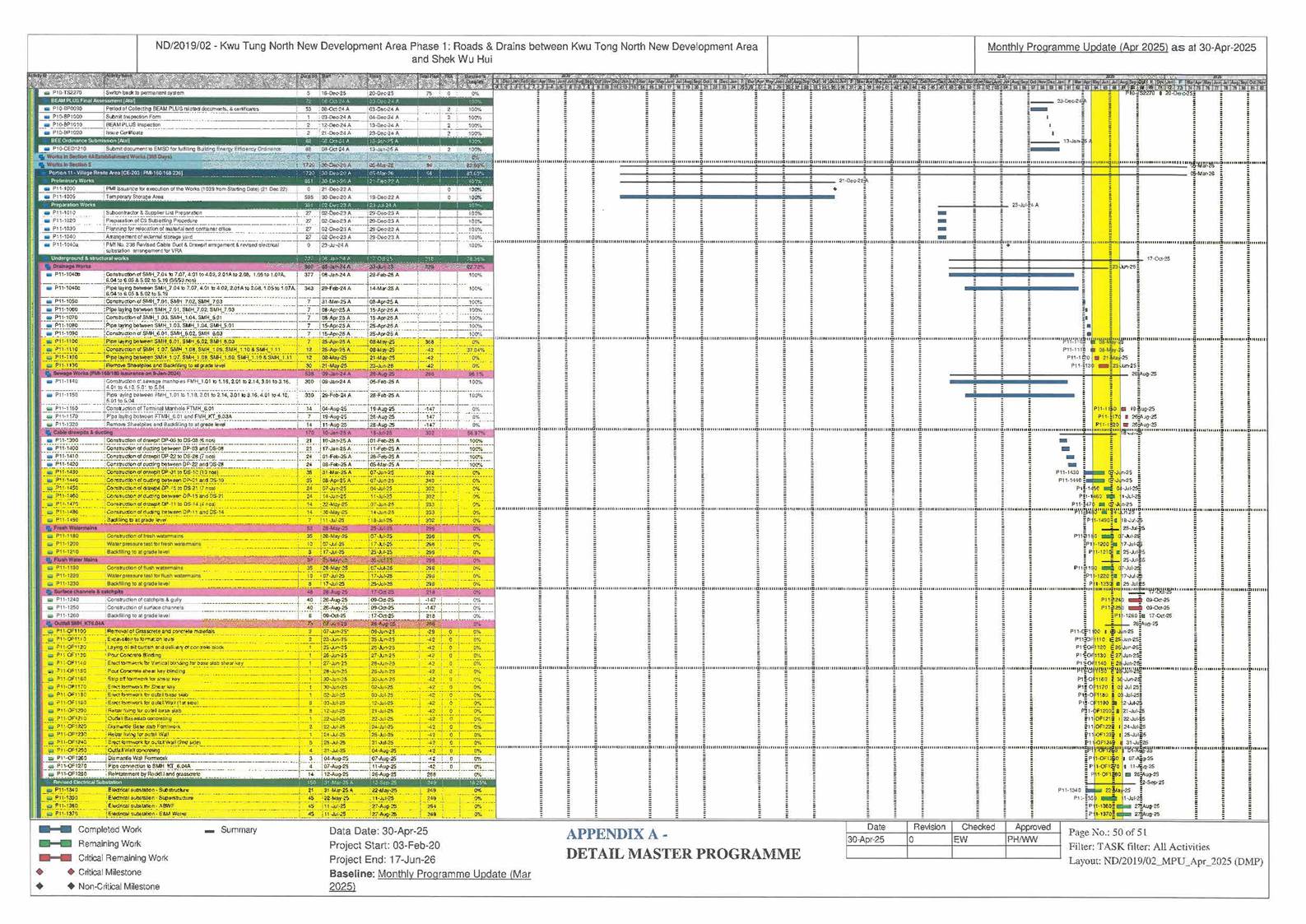The height and width of the screenshot is (924, 1306).
Task: Click activity name "Pour Concrete Blinding"
Action: (133, 656)
